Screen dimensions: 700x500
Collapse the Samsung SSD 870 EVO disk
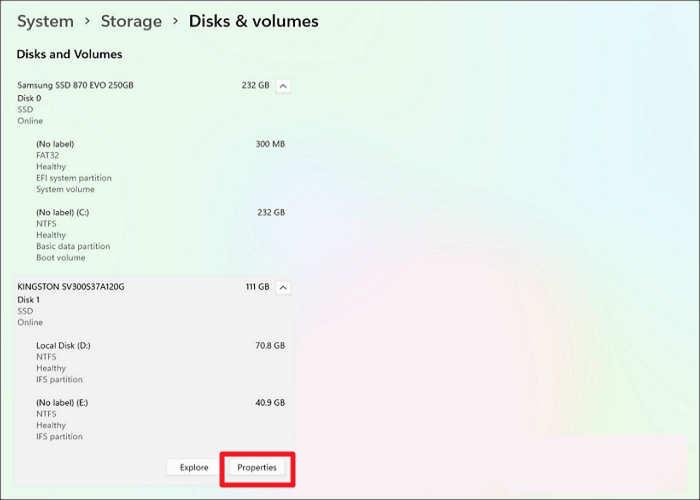click(283, 86)
